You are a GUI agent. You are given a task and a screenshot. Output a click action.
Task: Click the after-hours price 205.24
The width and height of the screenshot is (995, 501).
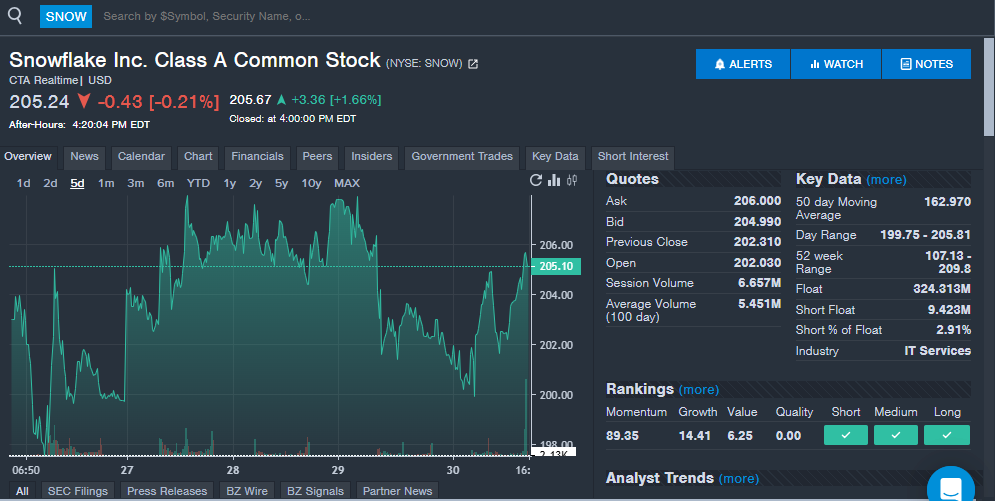(x=39, y=101)
